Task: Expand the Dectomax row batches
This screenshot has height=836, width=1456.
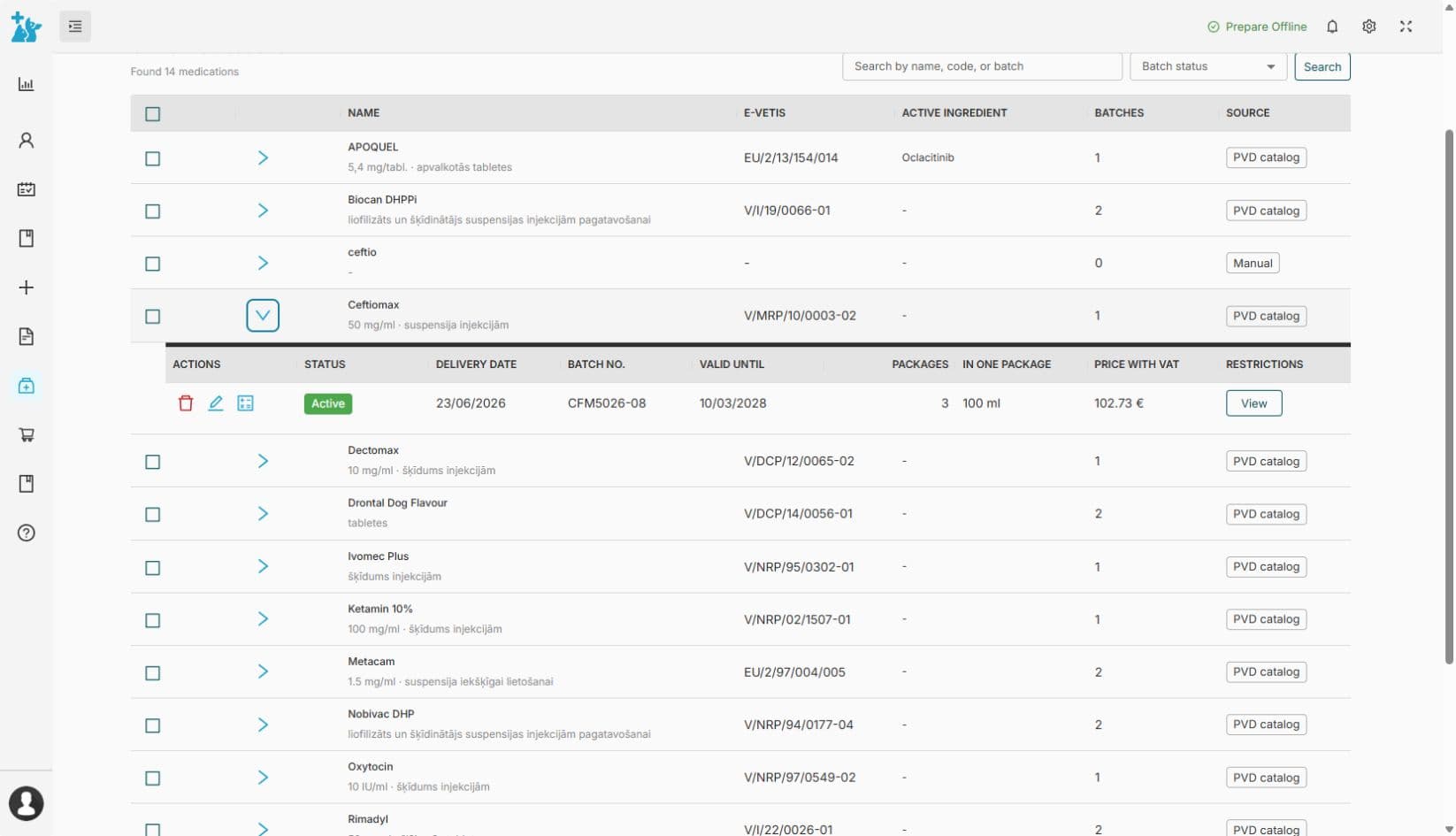Action: click(263, 461)
